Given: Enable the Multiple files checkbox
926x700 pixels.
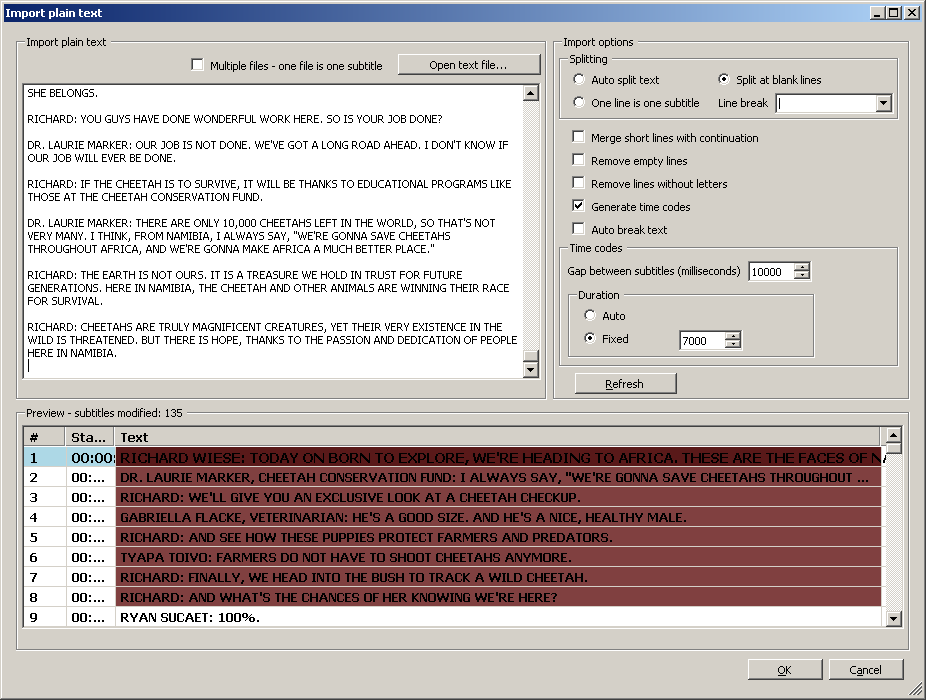Looking at the screenshot, I should (x=197, y=65).
